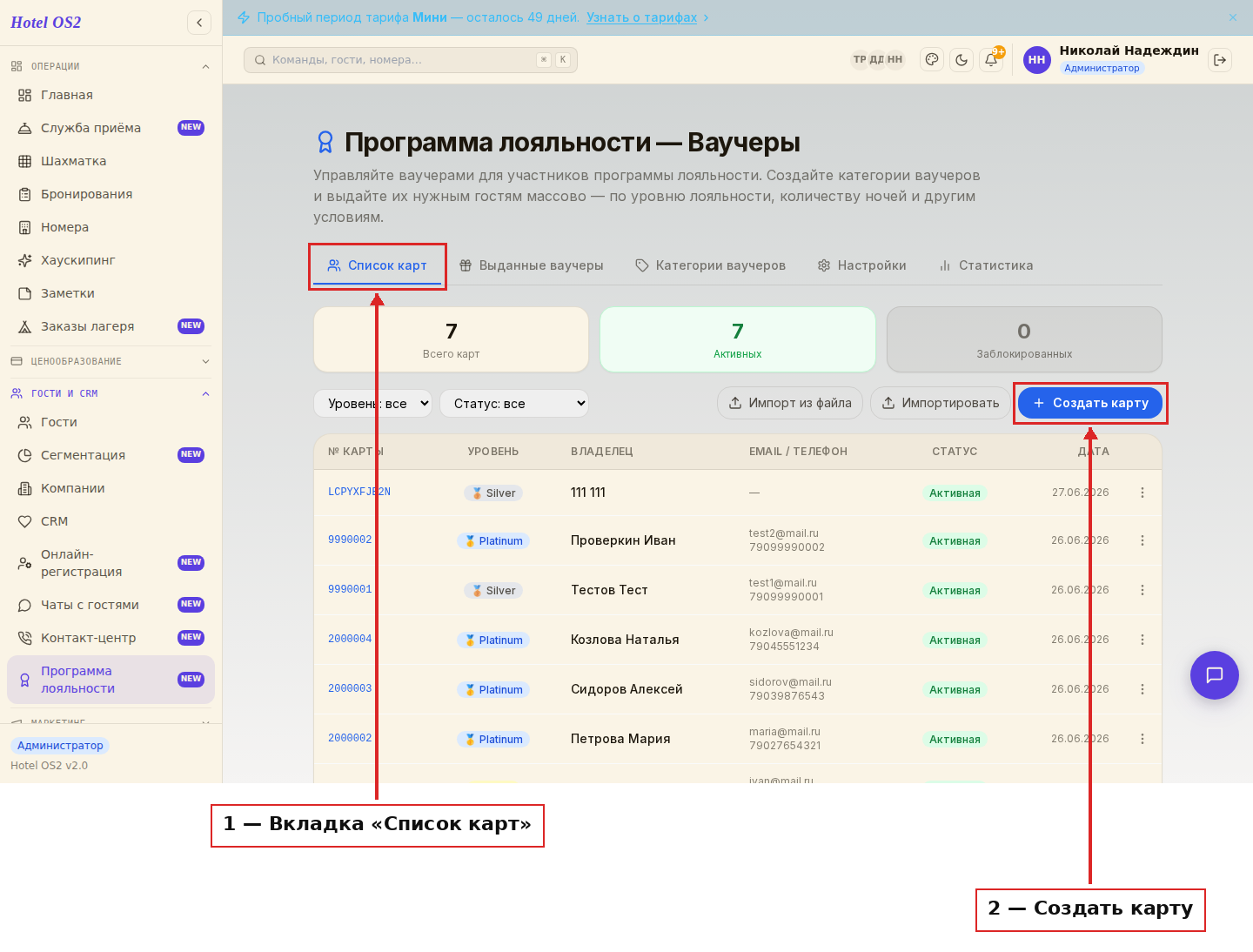Click email kozlova@mail.ru
This screenshot has width=1253, height=952.
[x=791, y=633]
